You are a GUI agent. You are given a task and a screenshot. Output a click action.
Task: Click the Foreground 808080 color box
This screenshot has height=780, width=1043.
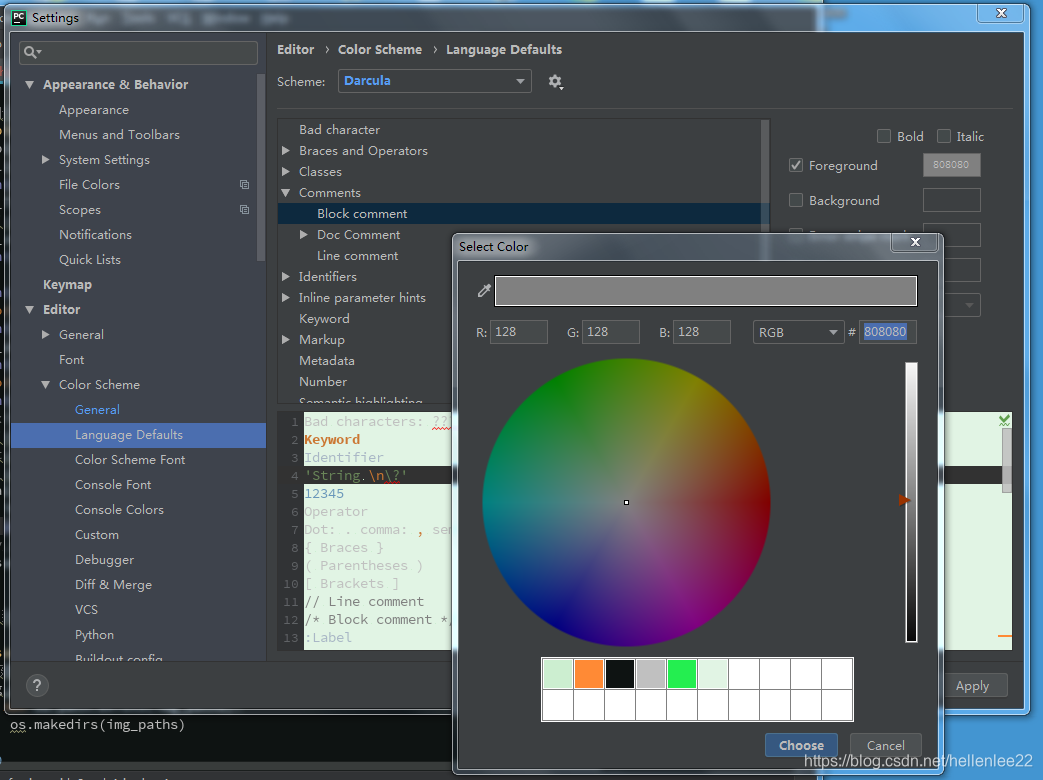click(951, 165)
